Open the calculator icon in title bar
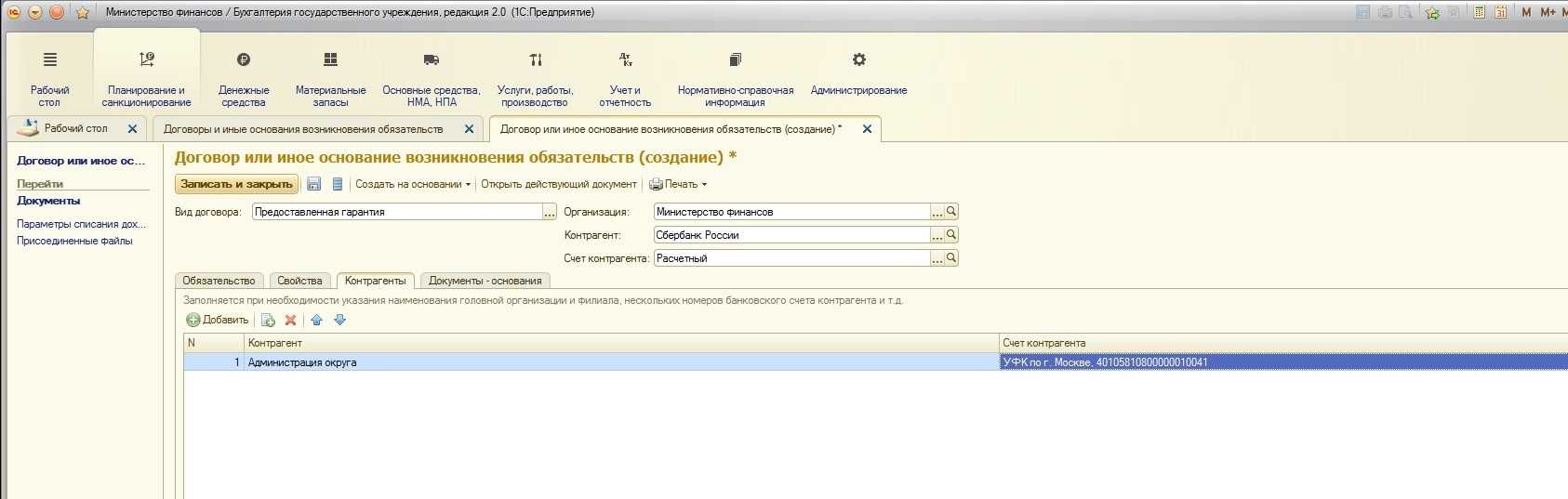Viewport: 1568px width, 499px height. [1479, 12]
